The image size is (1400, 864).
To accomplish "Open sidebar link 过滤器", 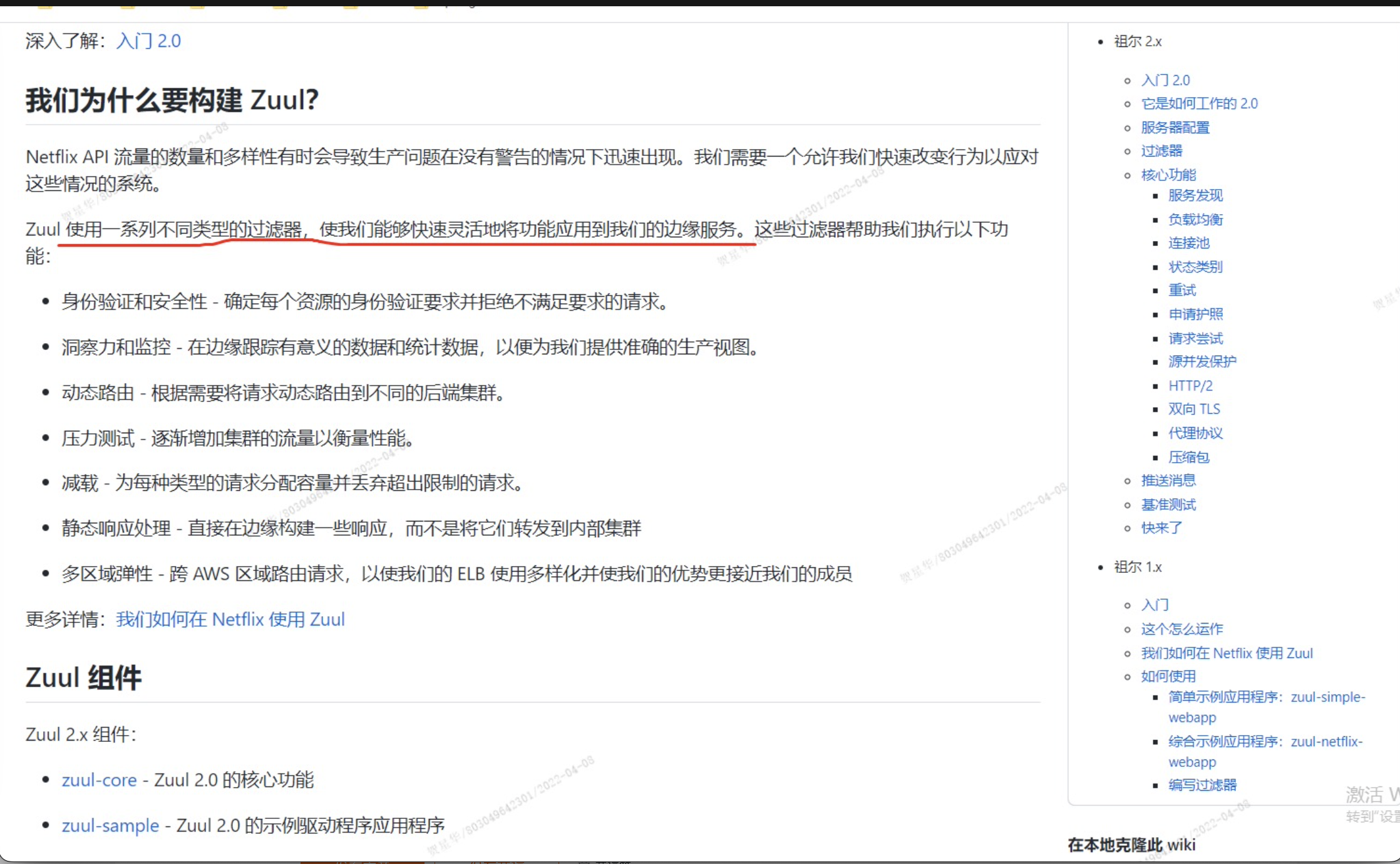I will 1161,151.
